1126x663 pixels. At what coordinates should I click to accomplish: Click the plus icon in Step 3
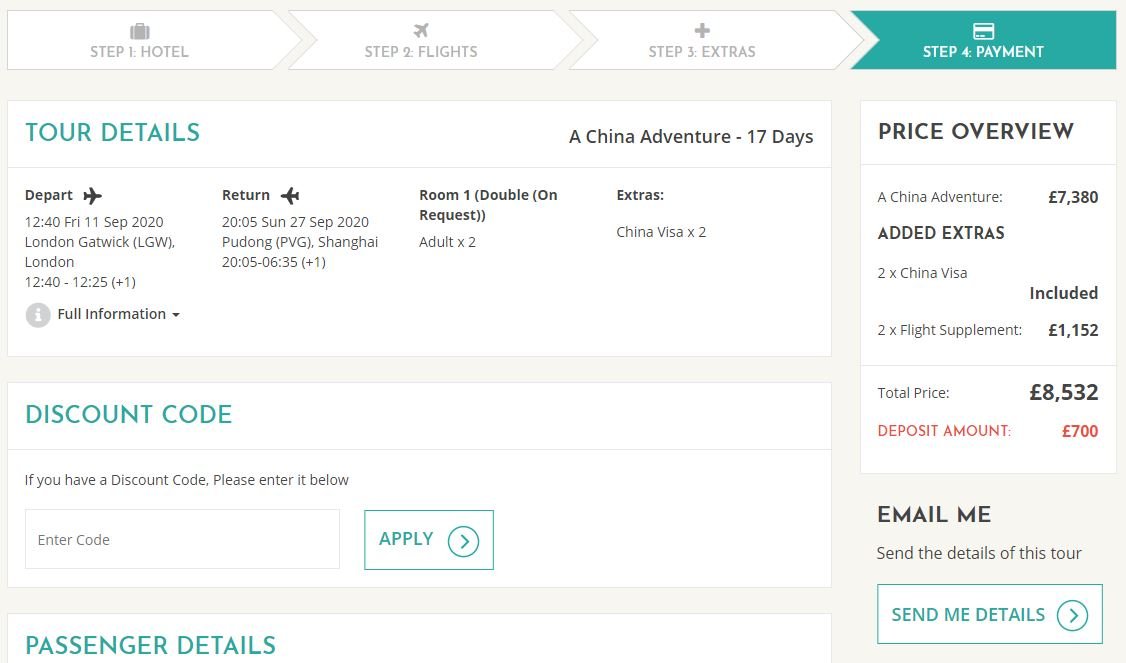pos(702,30)
